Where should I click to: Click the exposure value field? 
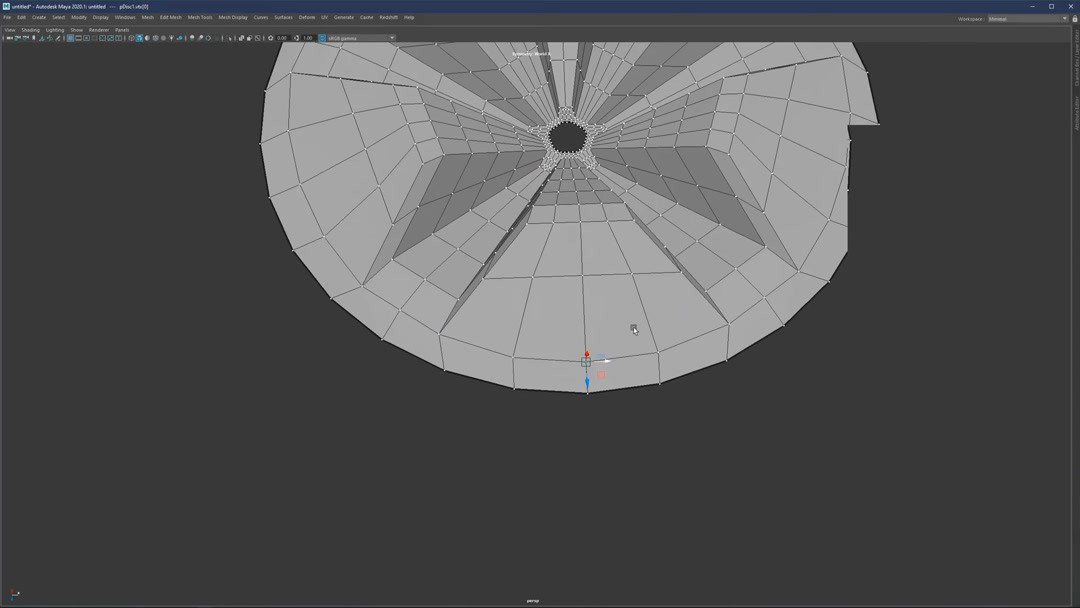coord(283,38)
